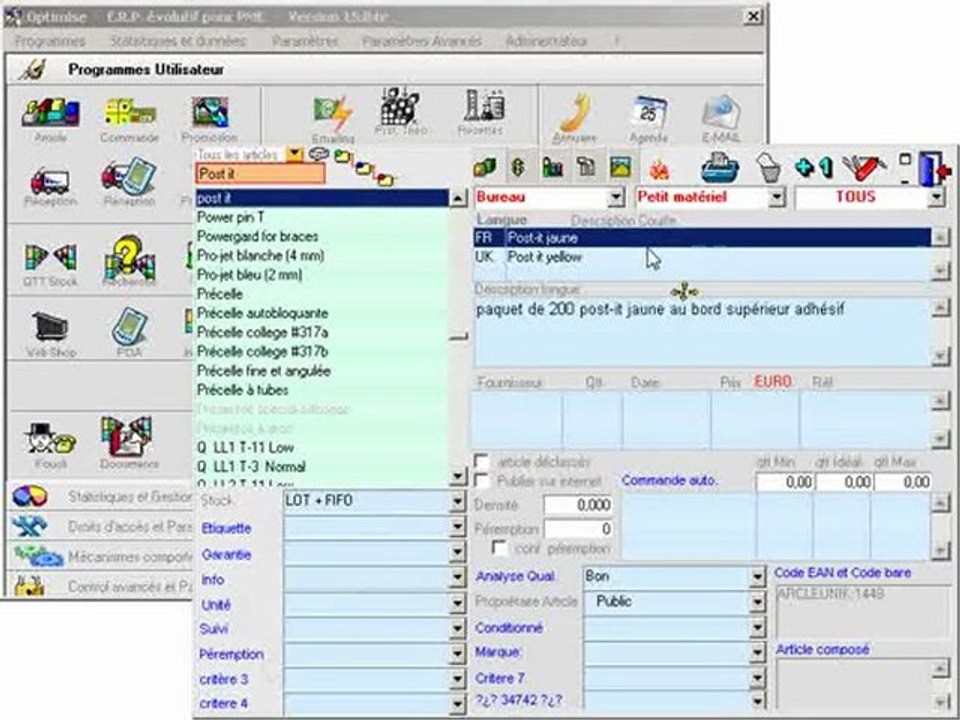960x720 pixels.
Task: Click the trash bin delete icon
Action: [x=768, y=167]
